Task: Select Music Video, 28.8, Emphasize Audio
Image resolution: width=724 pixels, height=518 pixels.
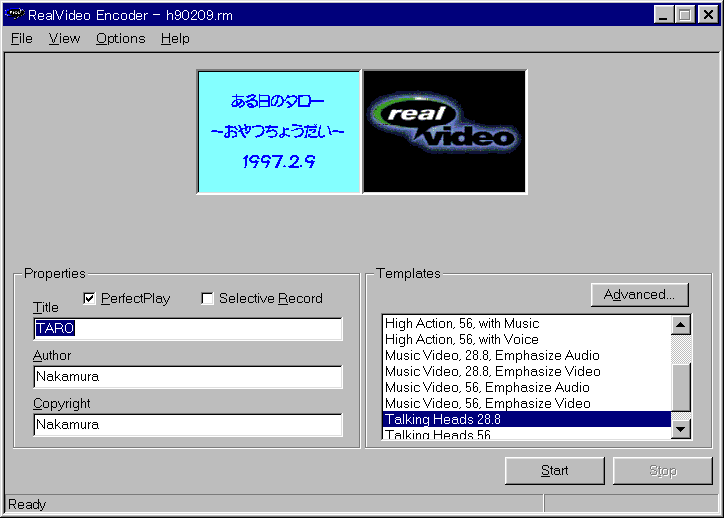Action: 527,355
